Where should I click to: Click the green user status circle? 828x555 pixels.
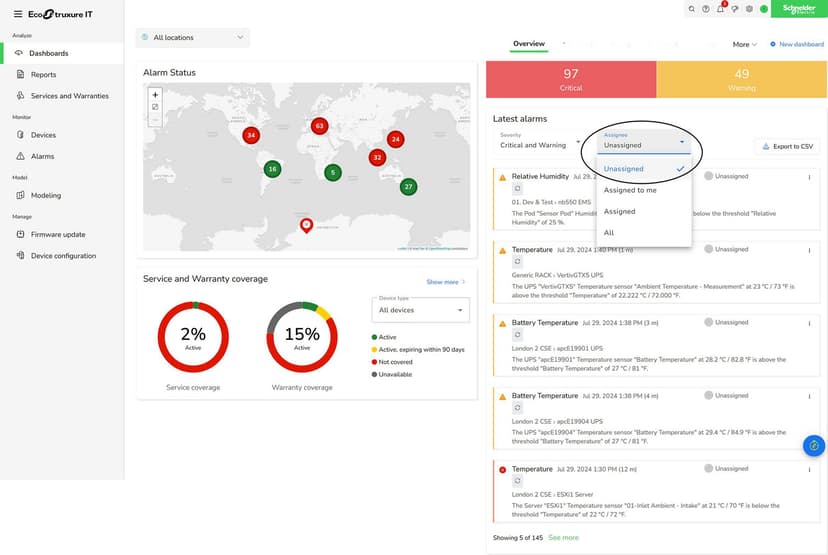pos(764,9)
